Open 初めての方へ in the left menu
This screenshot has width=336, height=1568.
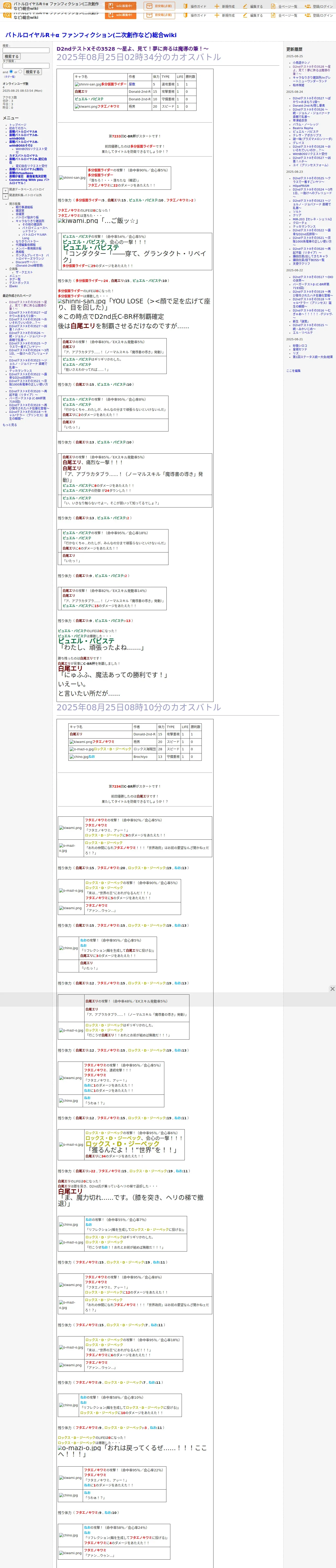(18, 128)
